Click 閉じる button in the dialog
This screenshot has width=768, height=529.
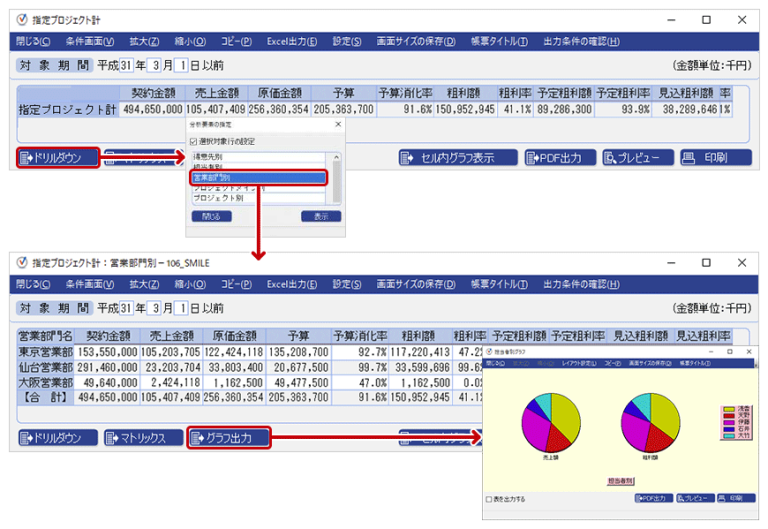pyautogui.click(x=211, y=216)
